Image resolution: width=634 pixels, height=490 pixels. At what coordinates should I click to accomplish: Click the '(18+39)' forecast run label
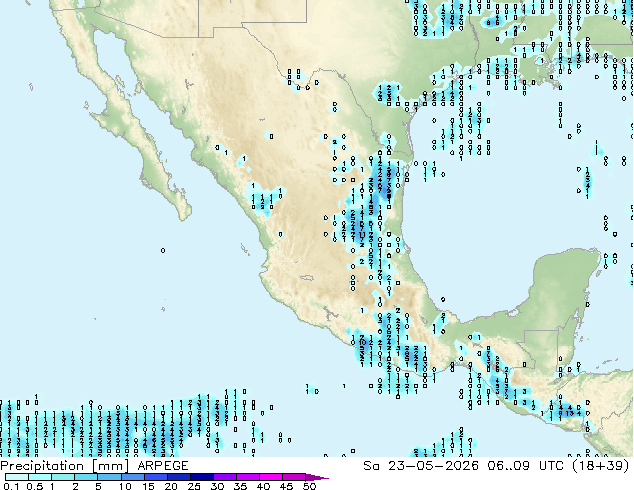(601, 466)
